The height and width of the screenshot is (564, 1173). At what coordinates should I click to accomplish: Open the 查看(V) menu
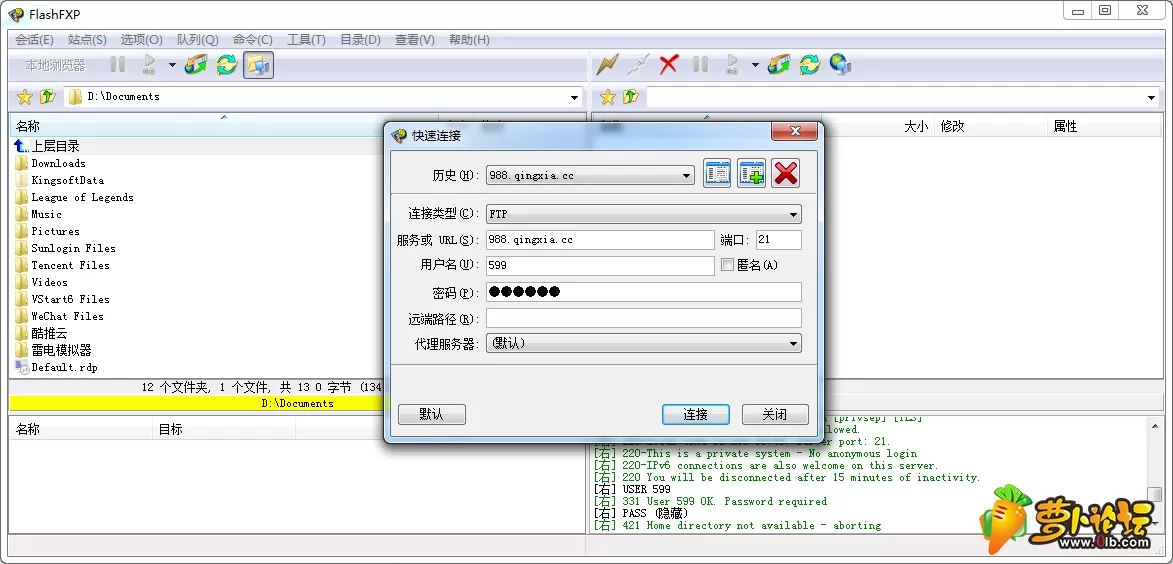pos(415,40)
